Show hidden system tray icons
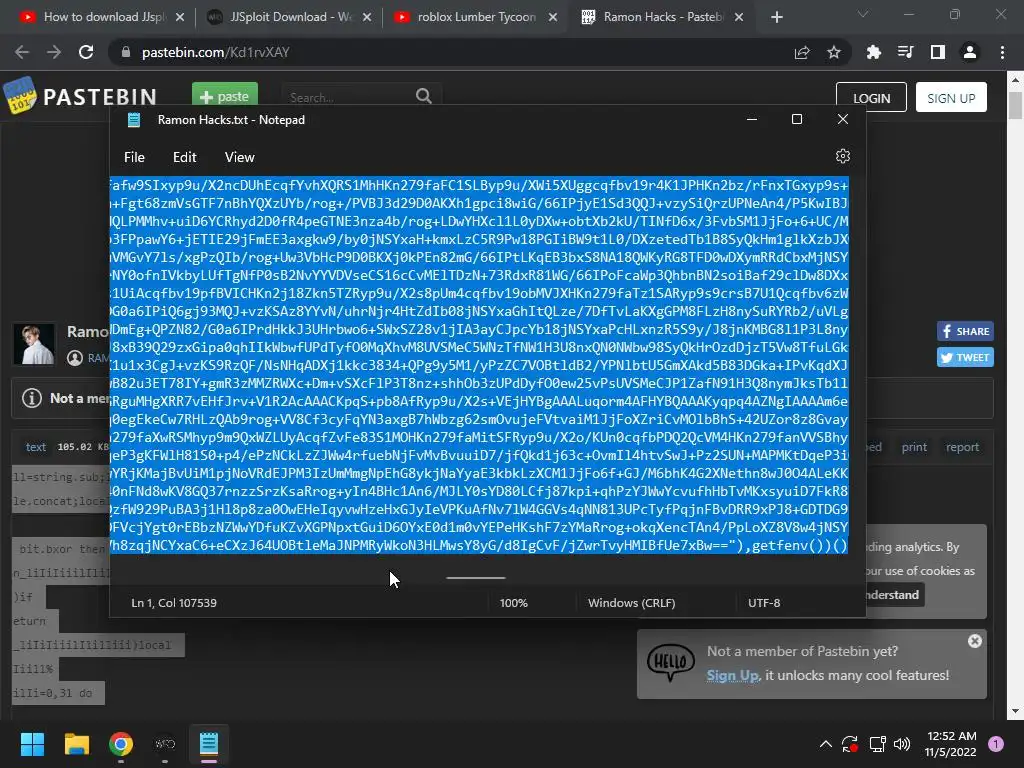 [825, 744]
